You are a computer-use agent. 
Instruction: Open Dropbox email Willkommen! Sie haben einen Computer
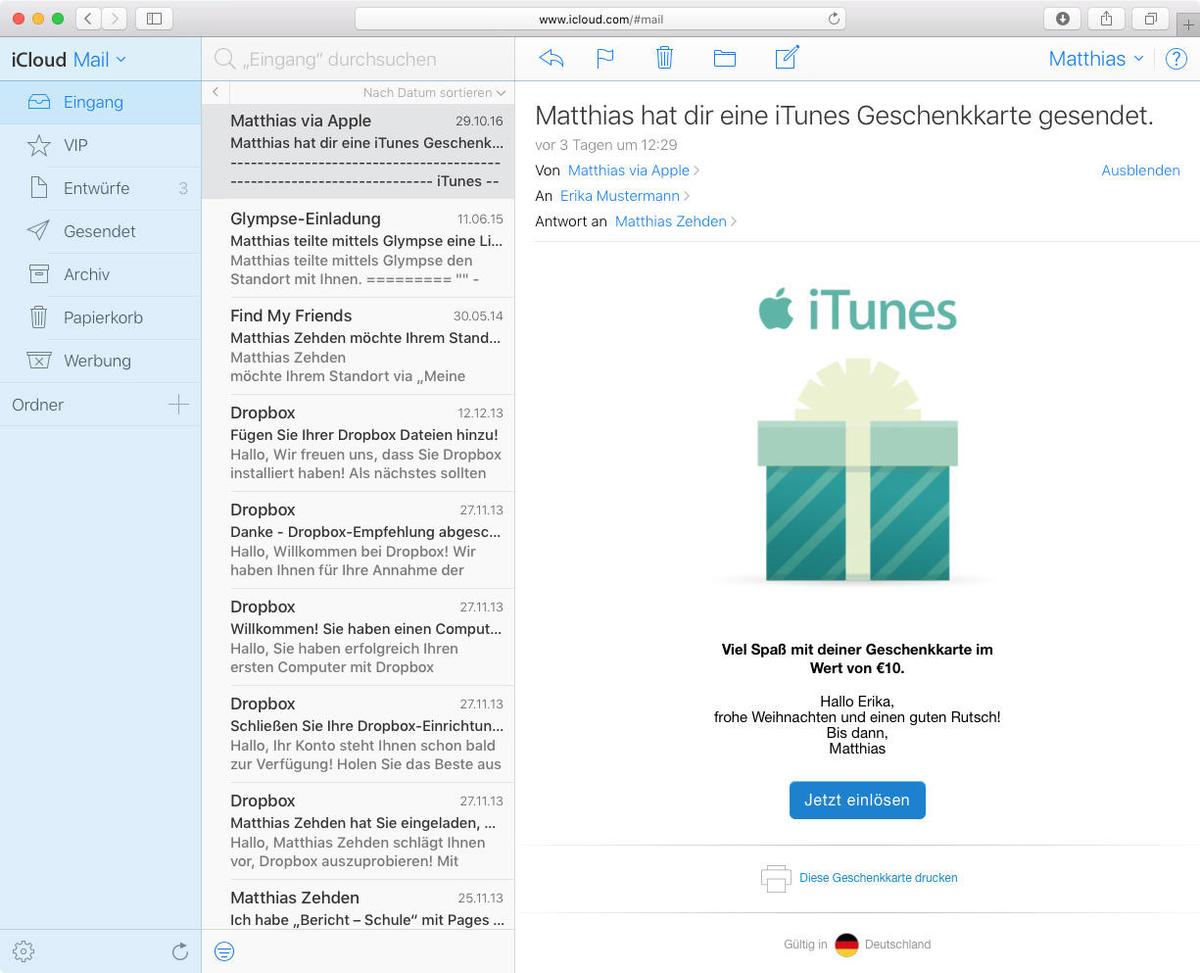(358, 636)
